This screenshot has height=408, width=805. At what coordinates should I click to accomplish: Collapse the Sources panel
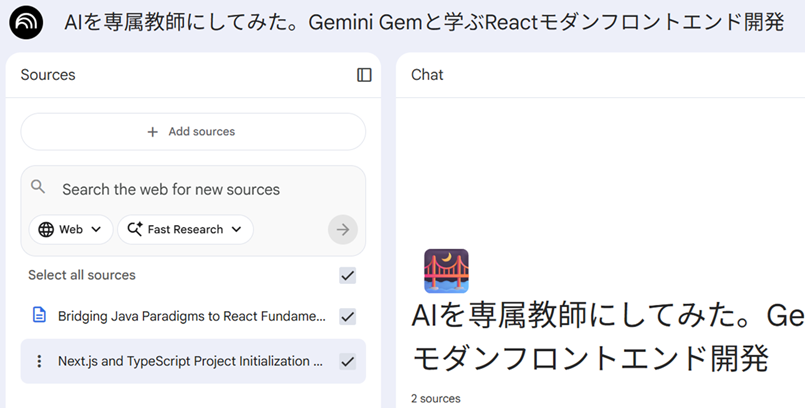coord(364,75)
